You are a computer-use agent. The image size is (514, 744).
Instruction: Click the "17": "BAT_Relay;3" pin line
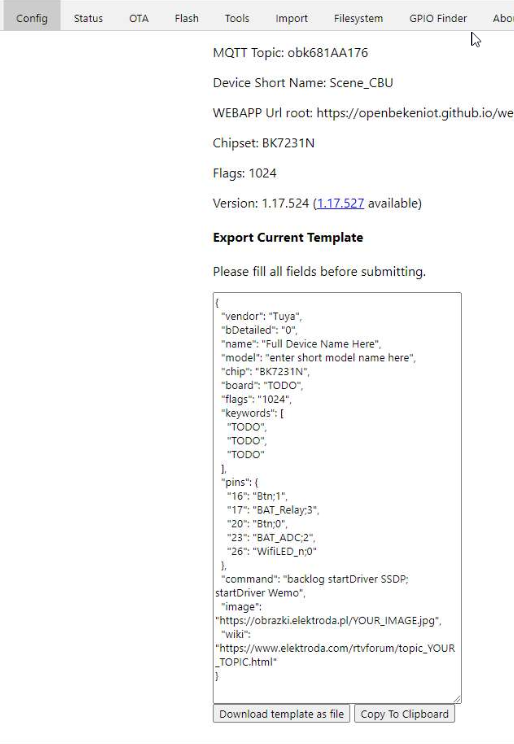273,510
